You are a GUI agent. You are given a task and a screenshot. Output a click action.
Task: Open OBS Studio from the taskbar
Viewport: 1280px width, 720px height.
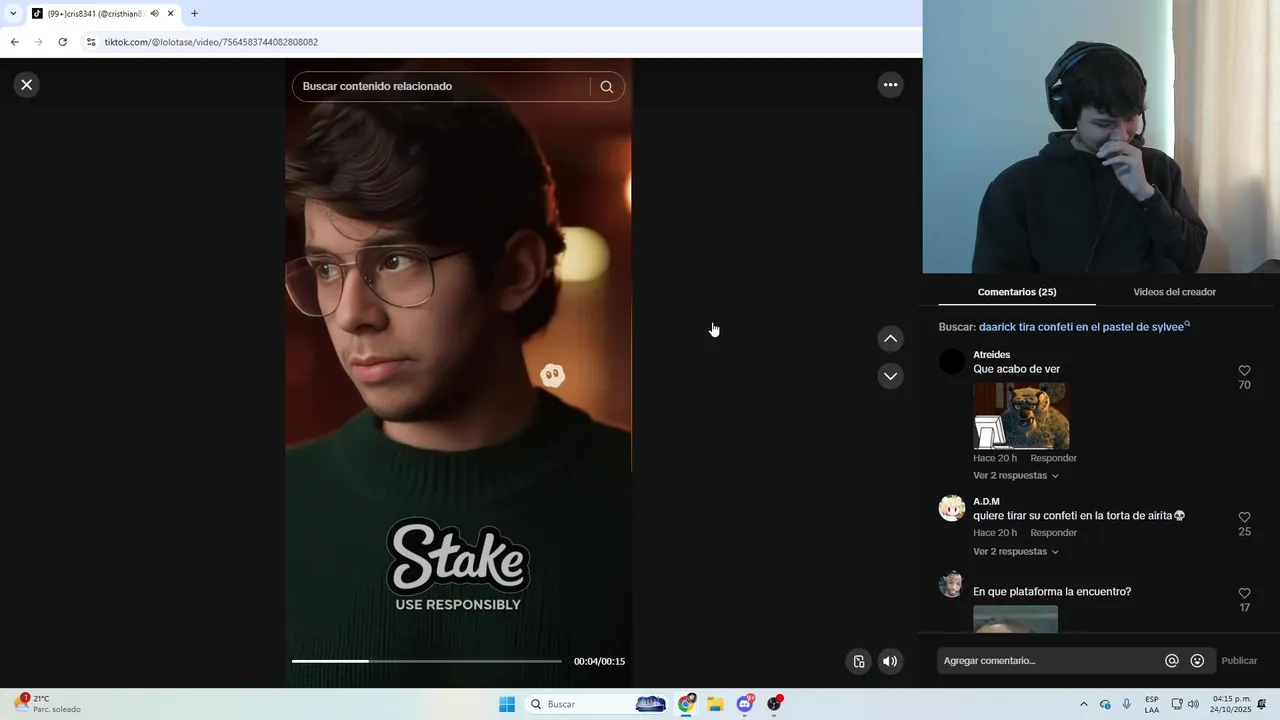point(774,704)
